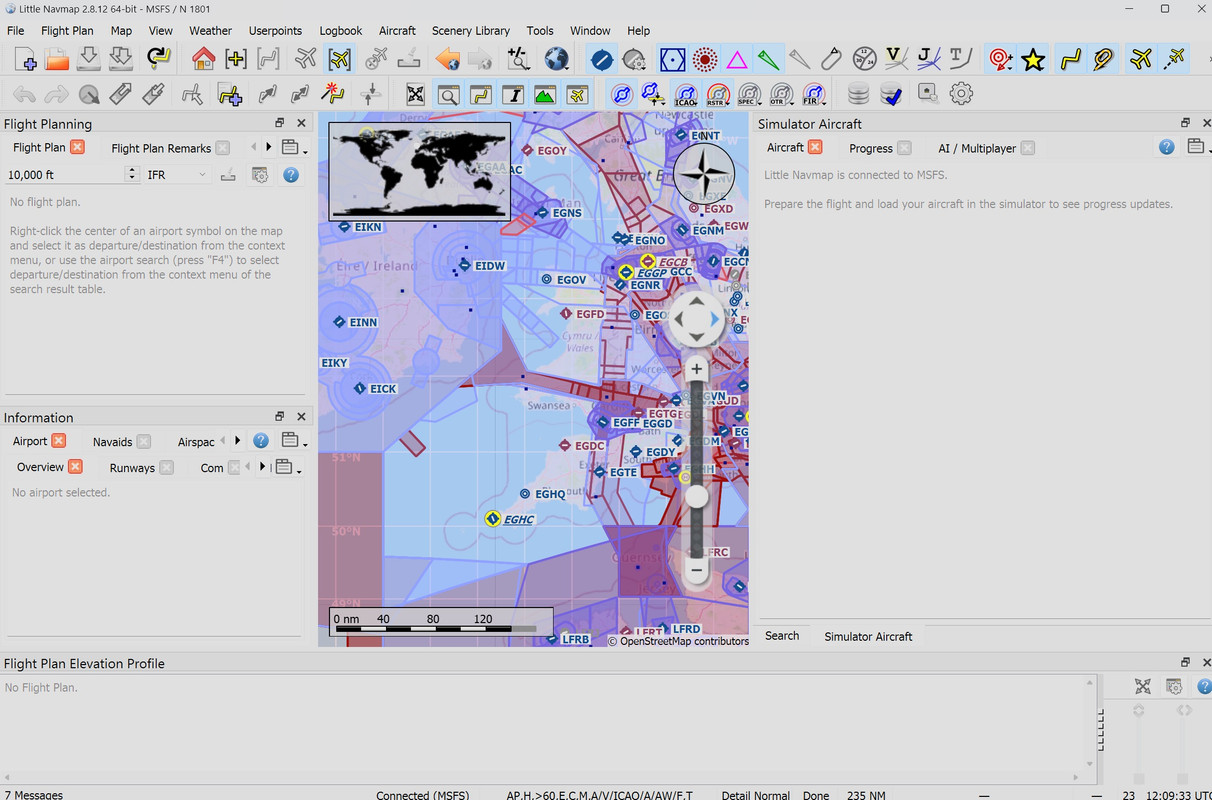Click the Victor airways V icon
Viewport: 1212px width, 800px height.
[x=896, y=60]
